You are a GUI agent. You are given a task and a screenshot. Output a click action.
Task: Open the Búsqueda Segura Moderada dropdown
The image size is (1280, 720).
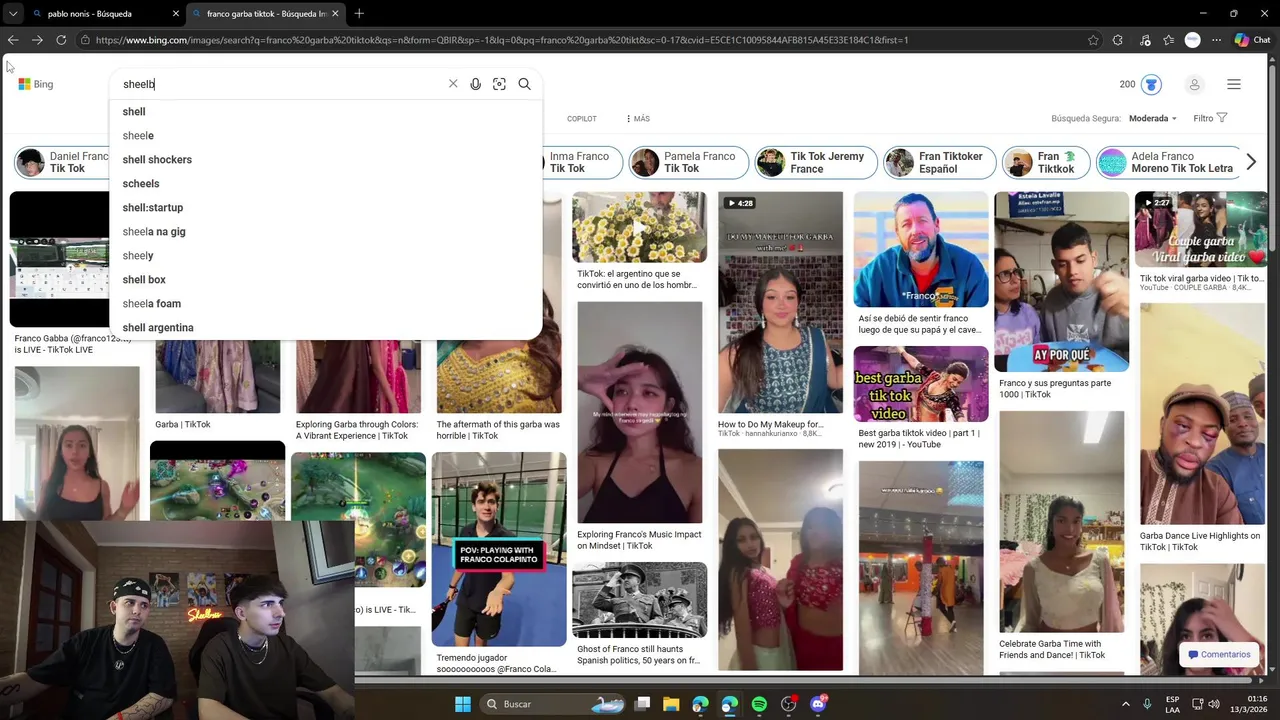tap(1154, 118)
